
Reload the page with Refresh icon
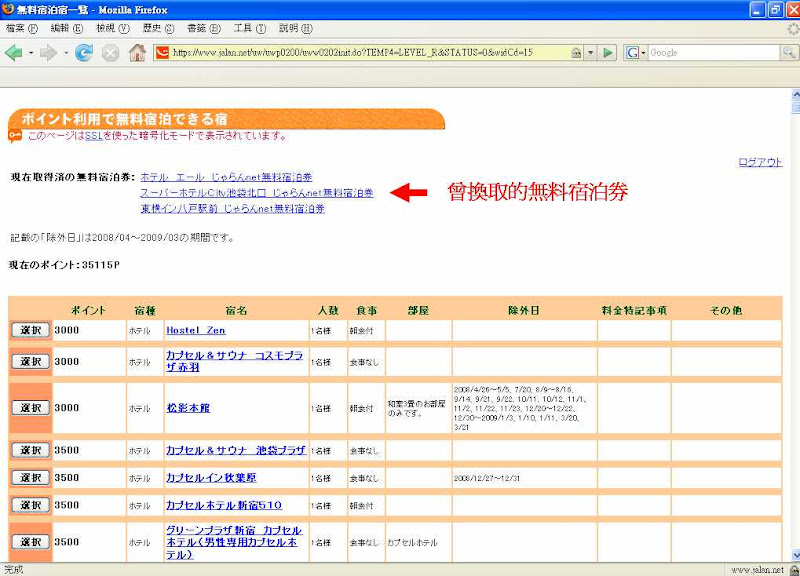[x=84, y=53]
